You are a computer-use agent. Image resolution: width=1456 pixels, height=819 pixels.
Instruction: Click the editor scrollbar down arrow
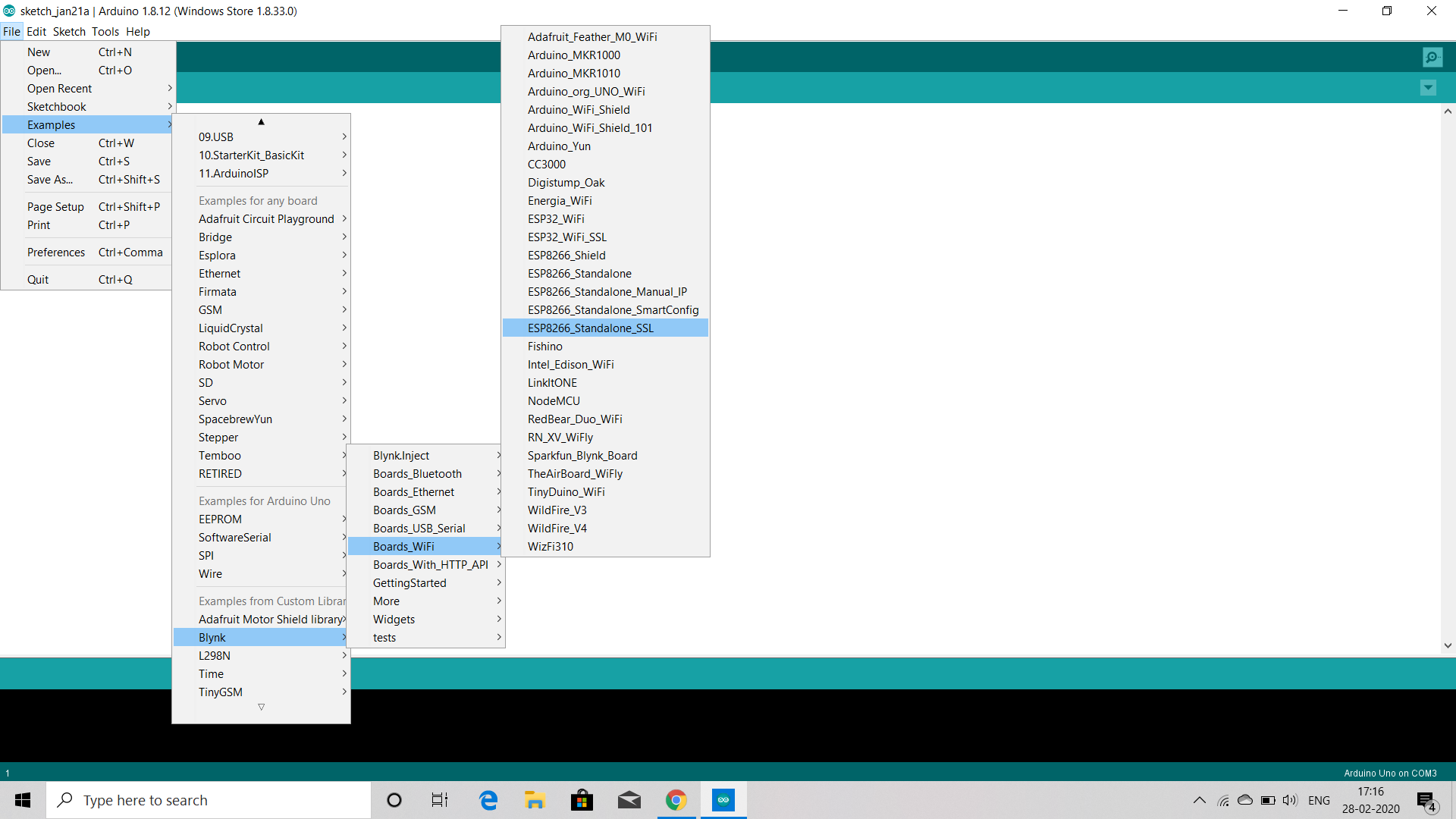coord(1448,645)
